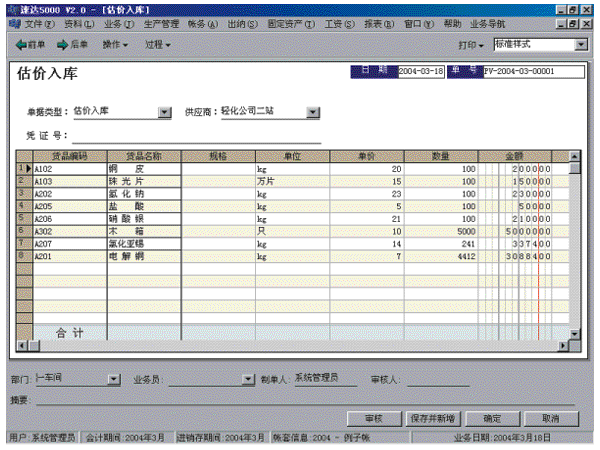Click the app icon in the menu bar
The image size is (600, 450).
coord(12,22)
